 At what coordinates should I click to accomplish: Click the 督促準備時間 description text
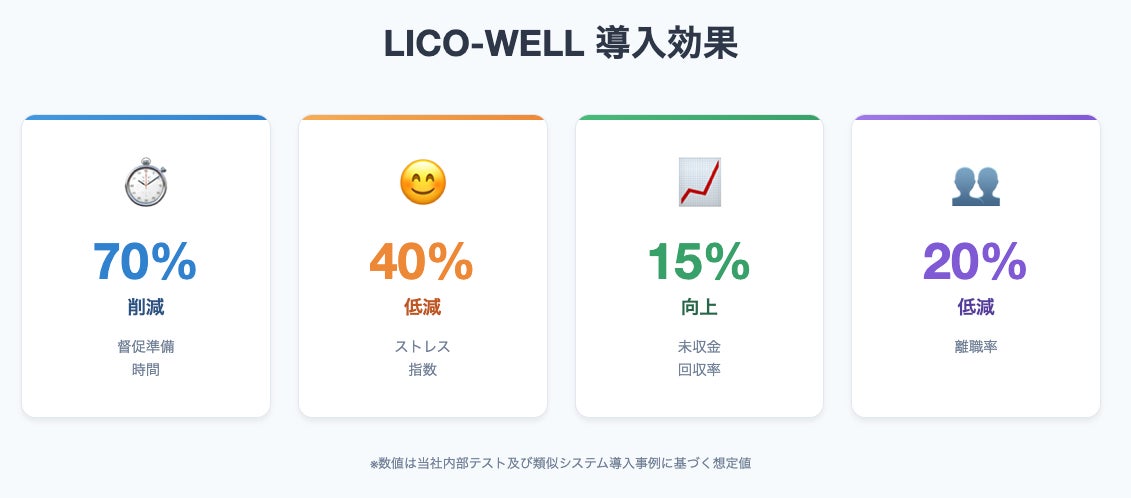point(146,358)
